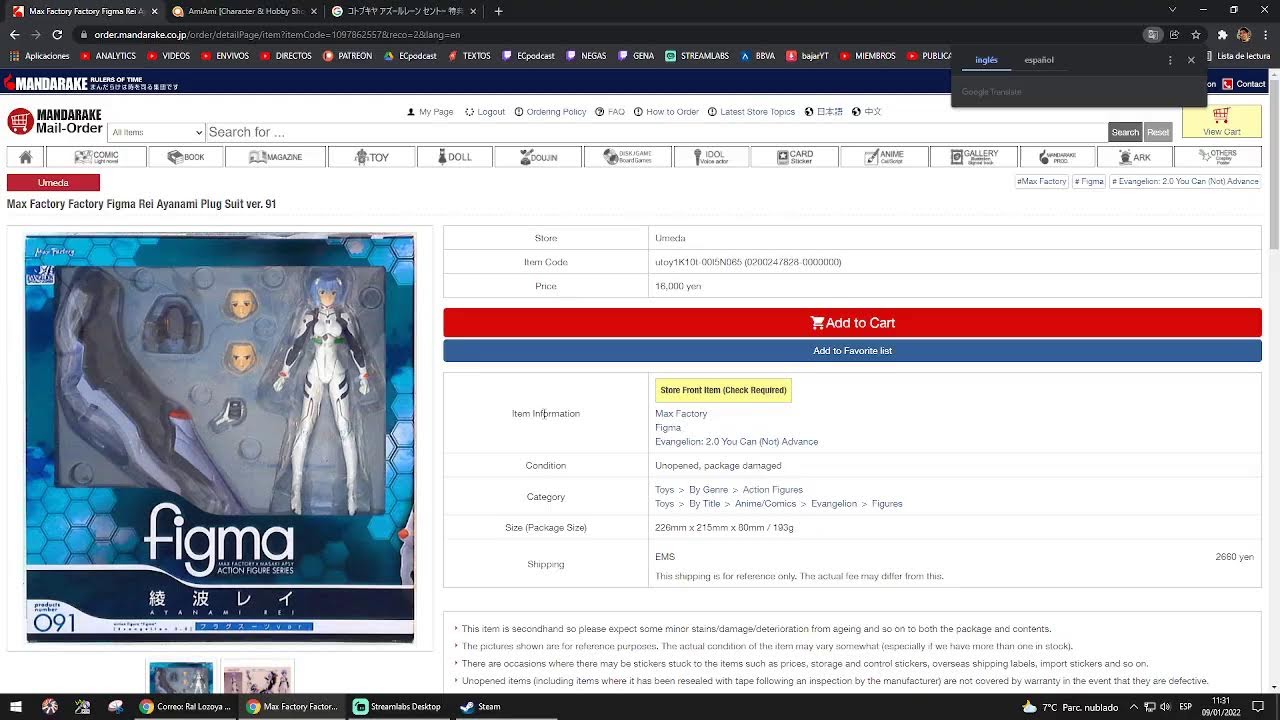1280x720 pixels.
Task: Open Google Translate options menu (three dots)
Action: (1170, 60)
